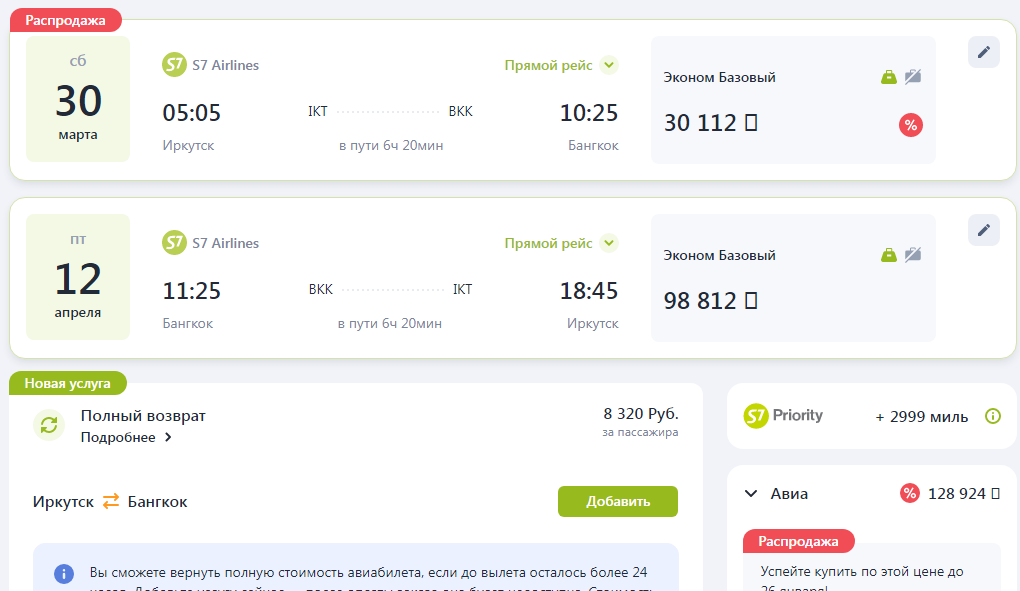Click the red percent discount badge at 30 112
Image resolution: width=1020 pixels, height=591 pixels.
910,125
